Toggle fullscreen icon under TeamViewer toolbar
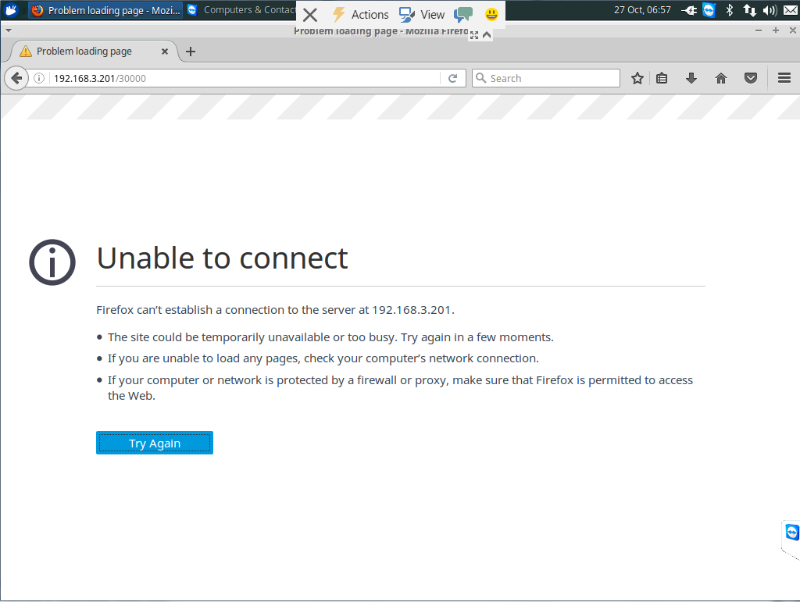The width and height of the screenshot is (800, 602). pos(474,35)
